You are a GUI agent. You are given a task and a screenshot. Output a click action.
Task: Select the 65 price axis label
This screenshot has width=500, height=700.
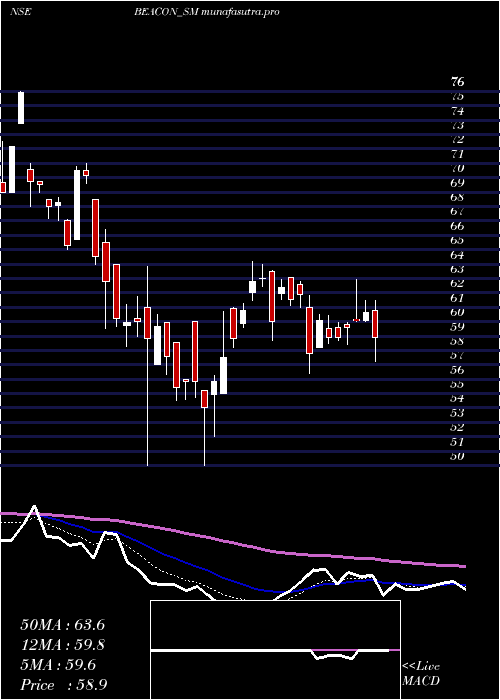(458, 240)
